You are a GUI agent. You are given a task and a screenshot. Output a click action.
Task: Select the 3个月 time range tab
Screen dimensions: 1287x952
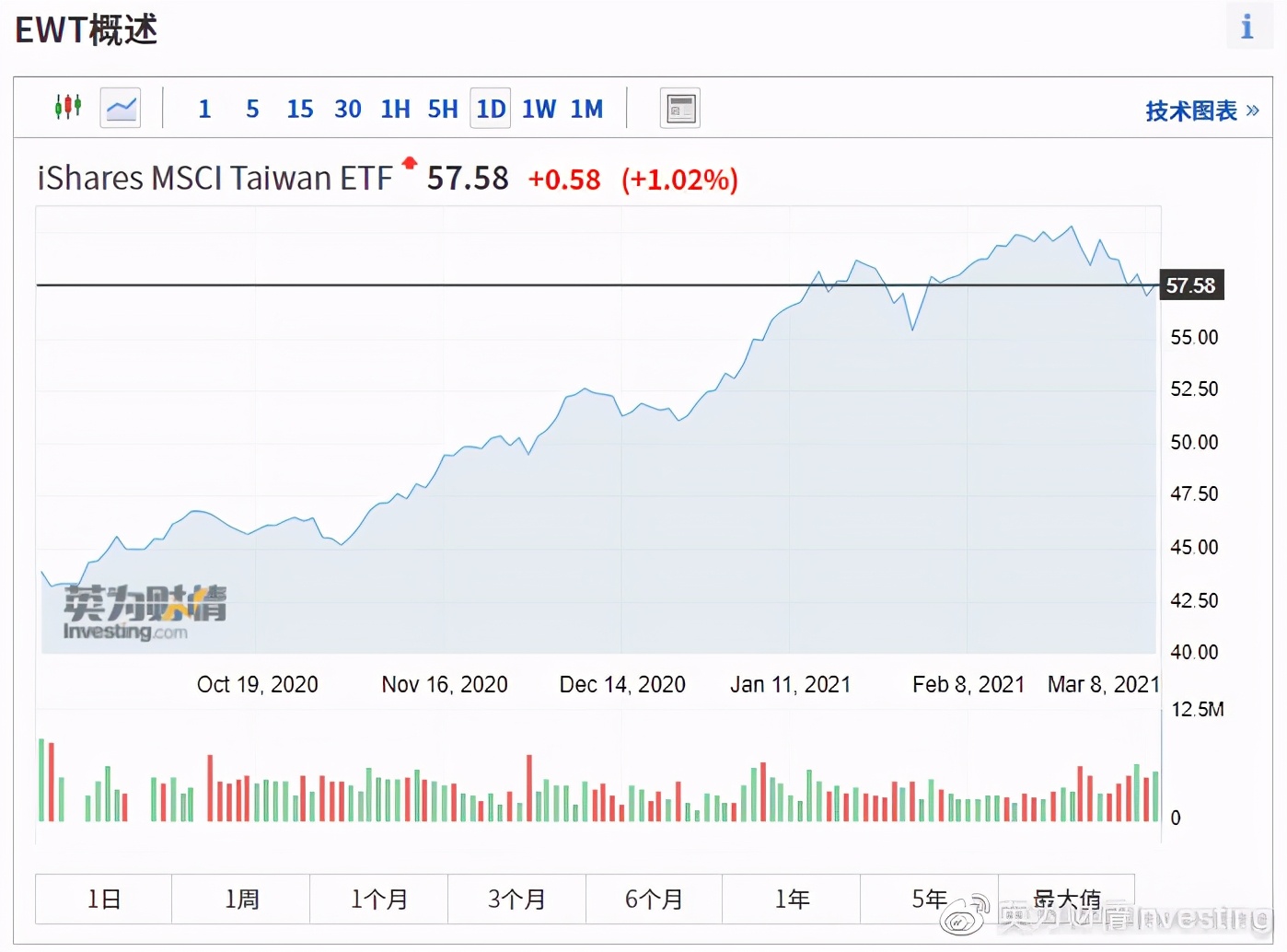516,899
